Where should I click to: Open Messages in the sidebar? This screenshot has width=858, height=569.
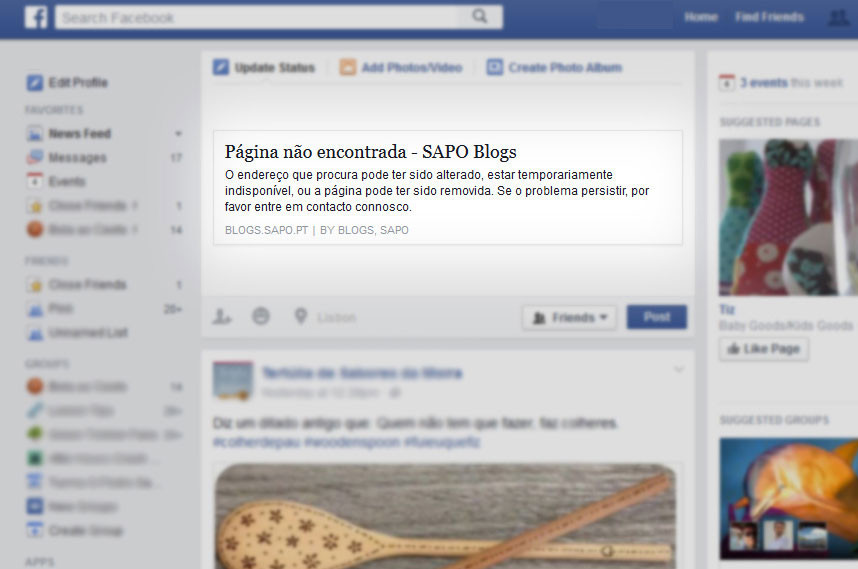[x=77, y=158]
